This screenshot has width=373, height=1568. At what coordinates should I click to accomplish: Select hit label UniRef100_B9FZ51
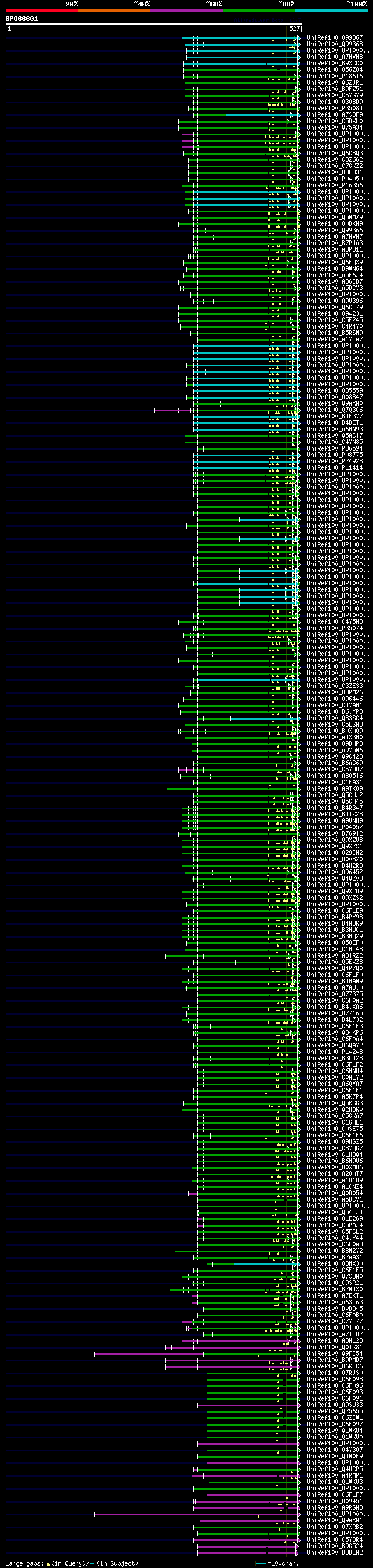(335, 89)
